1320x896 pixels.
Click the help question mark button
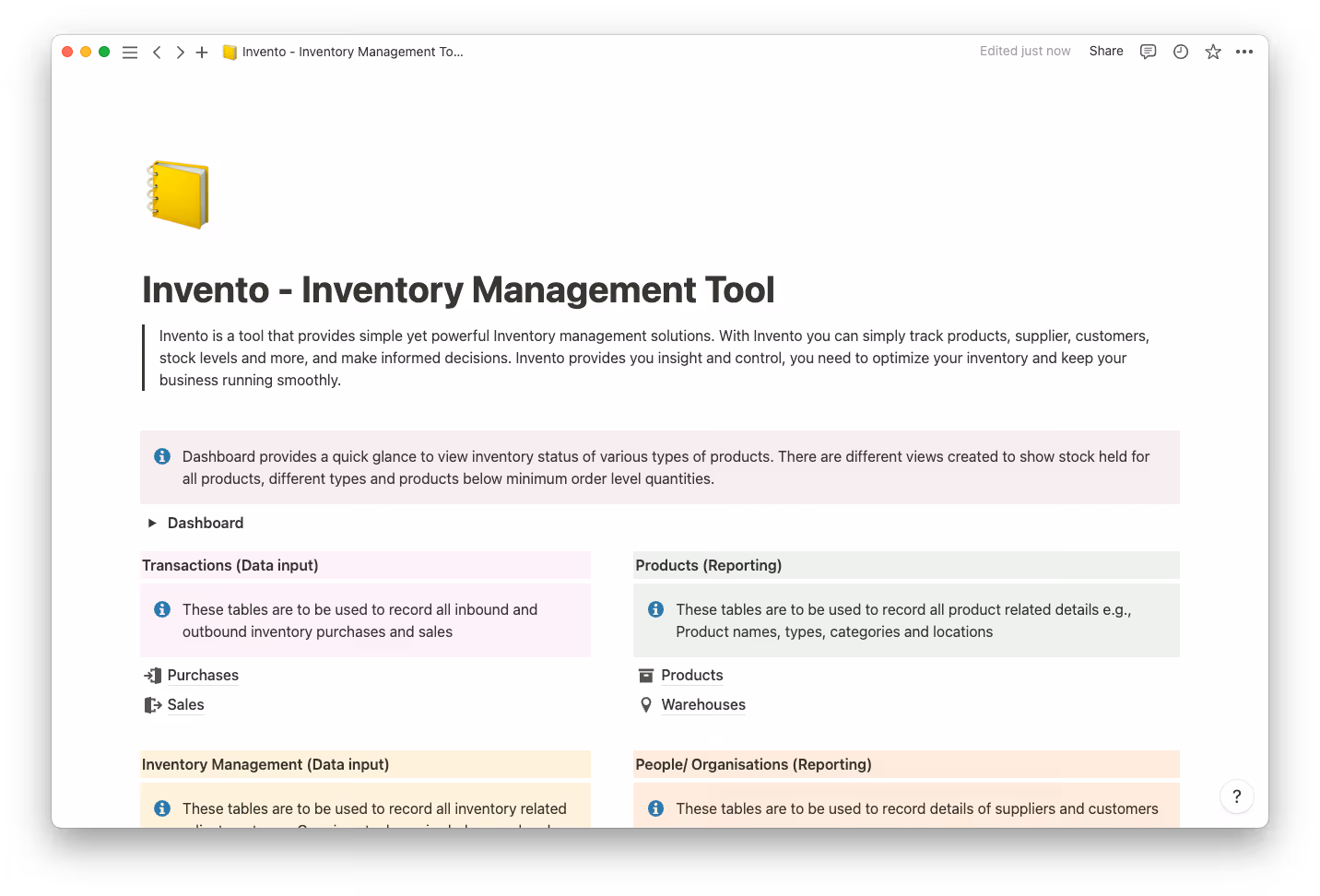(x=1236, y=796)
